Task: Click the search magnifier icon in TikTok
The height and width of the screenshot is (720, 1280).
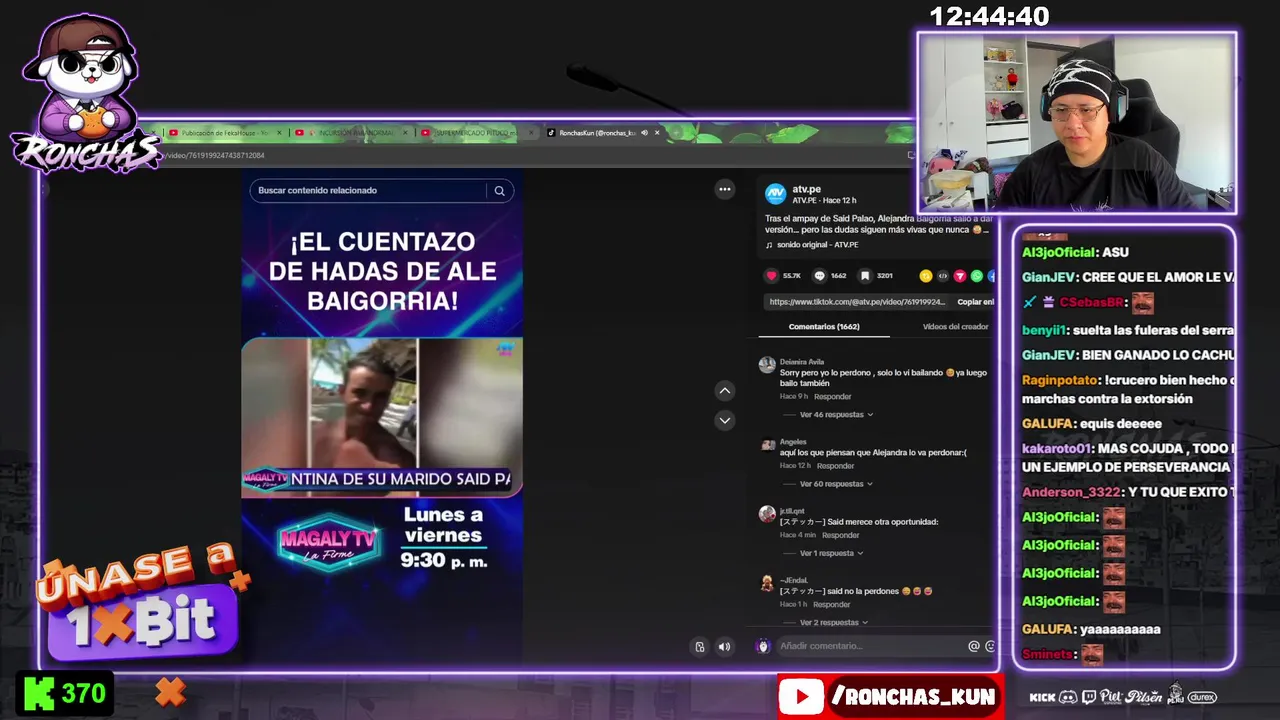Action: coord(499,191)
